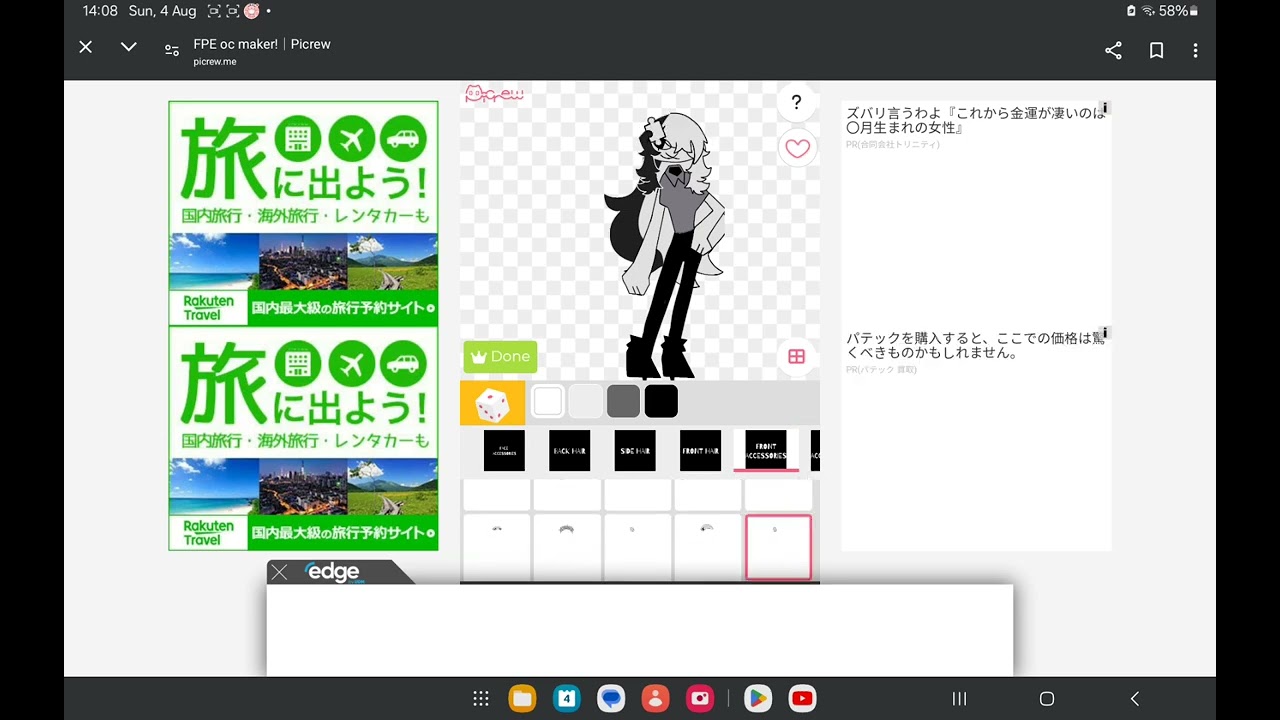Open Contacts app from taskbar
Screen dimensions: 1280x720
655,699
